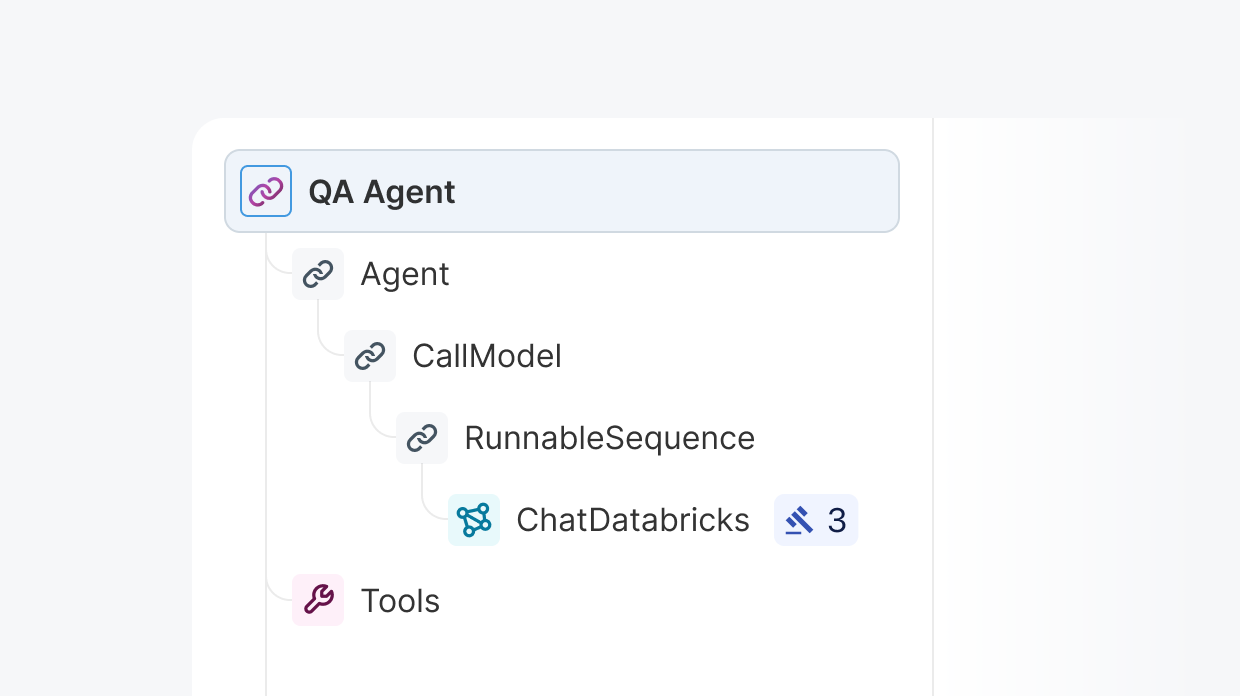1240x696 pixels.
Task: Click the pink wrench icon for Tools
Action: click(318, 600)
